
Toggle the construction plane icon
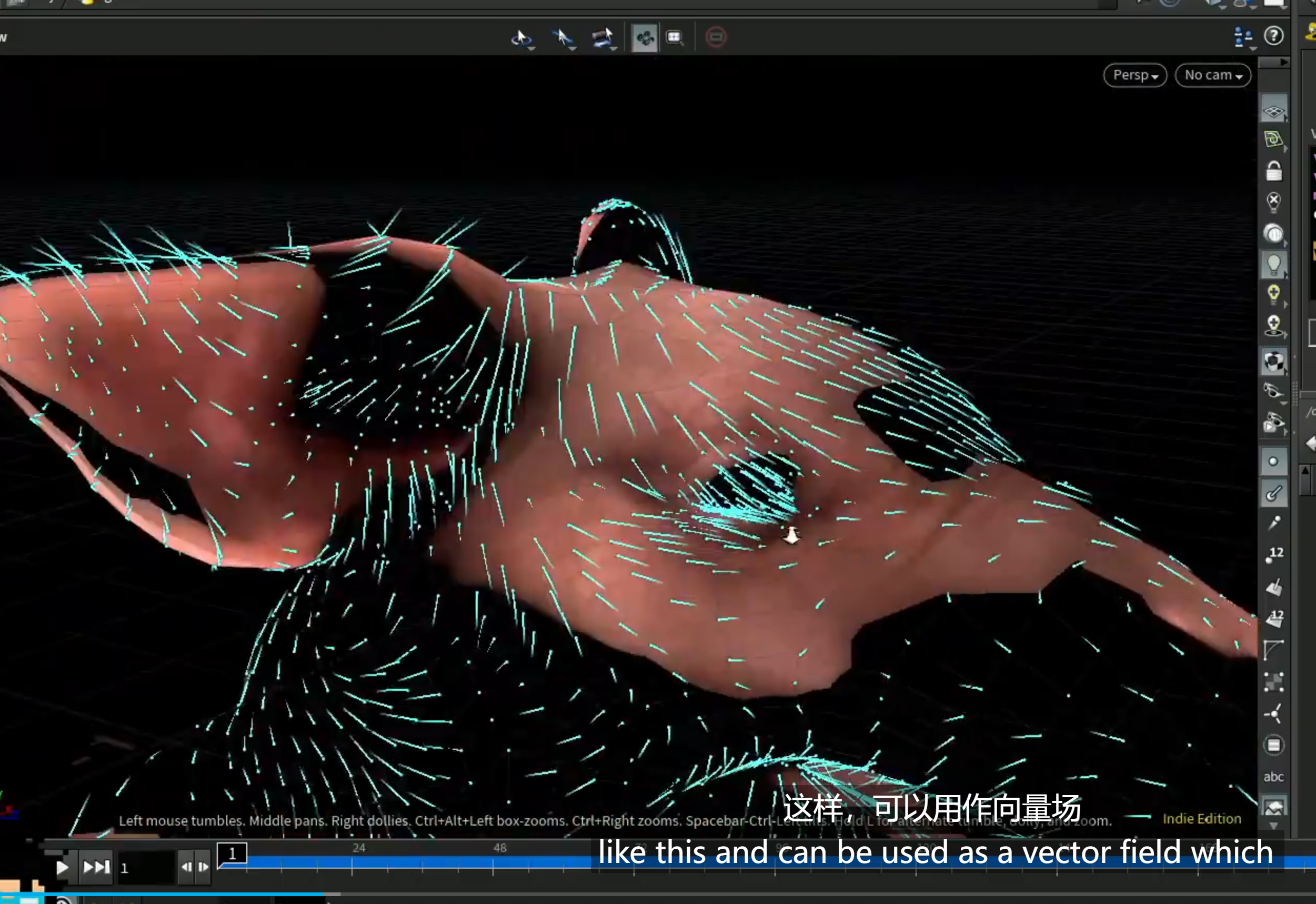(1273, 139)
